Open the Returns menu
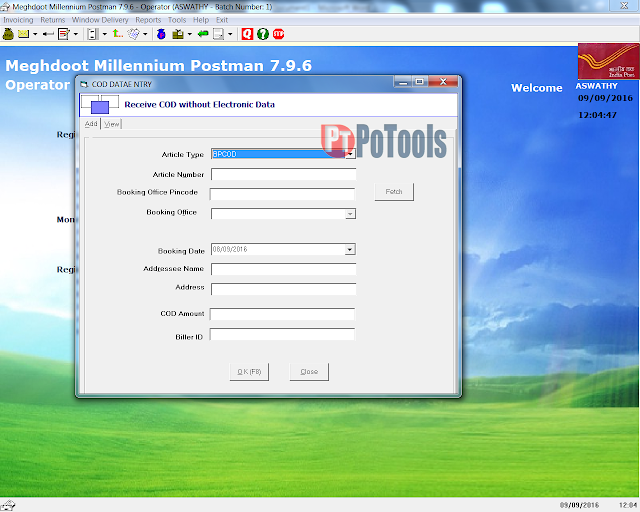 coord(53,20)
